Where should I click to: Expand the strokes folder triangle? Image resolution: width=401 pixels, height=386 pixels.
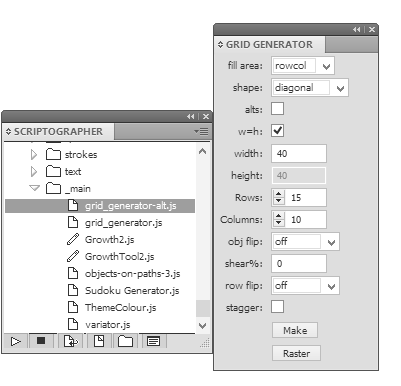click(x=34, y=154)
